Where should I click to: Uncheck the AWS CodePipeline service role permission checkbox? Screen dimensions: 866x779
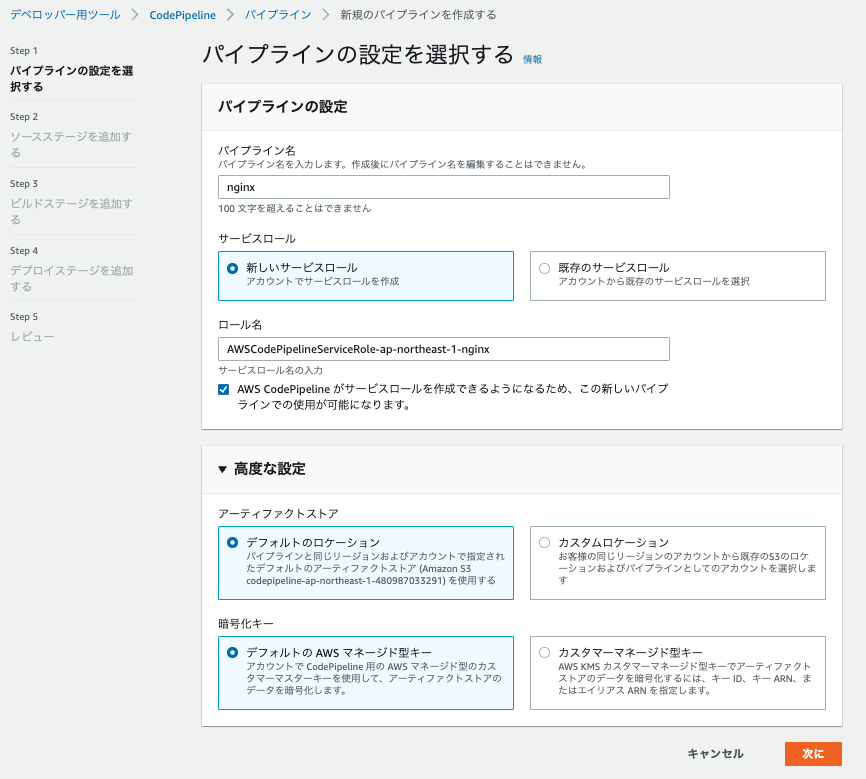[225, 390]
